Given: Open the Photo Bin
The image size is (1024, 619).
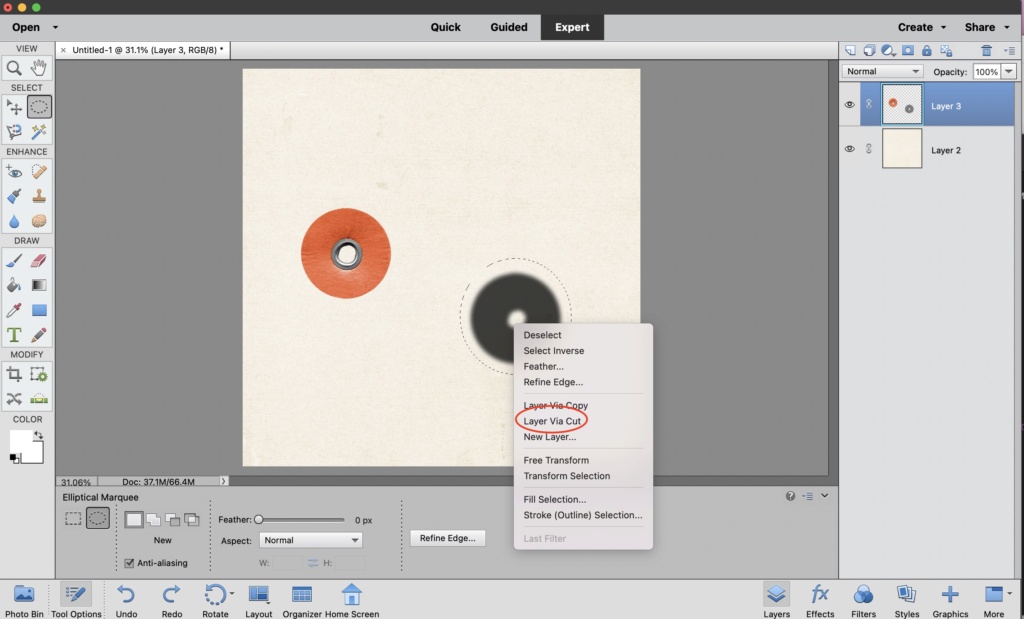Looking at the screenshot, I should [x=24, y=601].
